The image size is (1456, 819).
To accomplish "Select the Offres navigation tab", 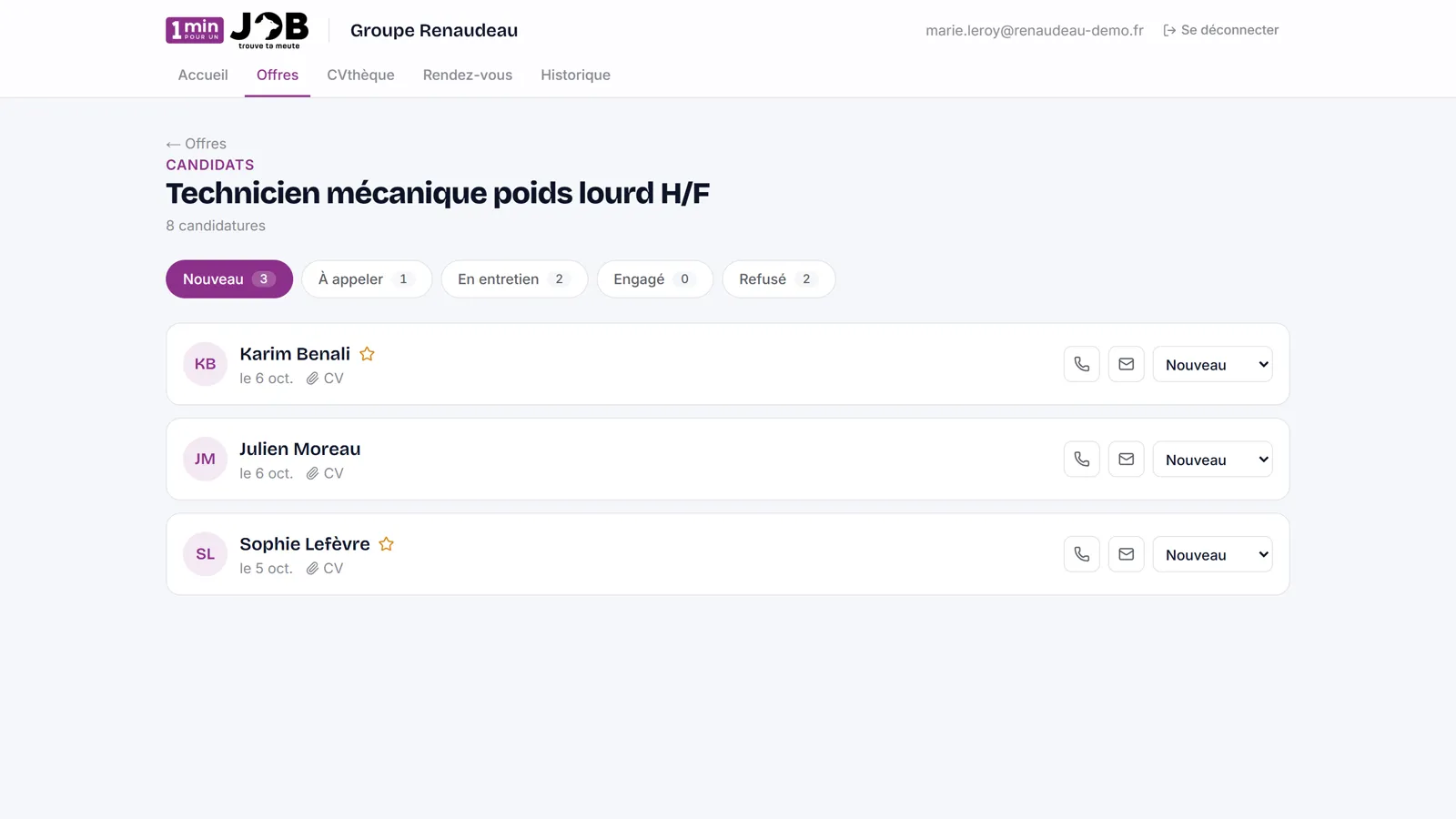I will [x=278, y=76].
